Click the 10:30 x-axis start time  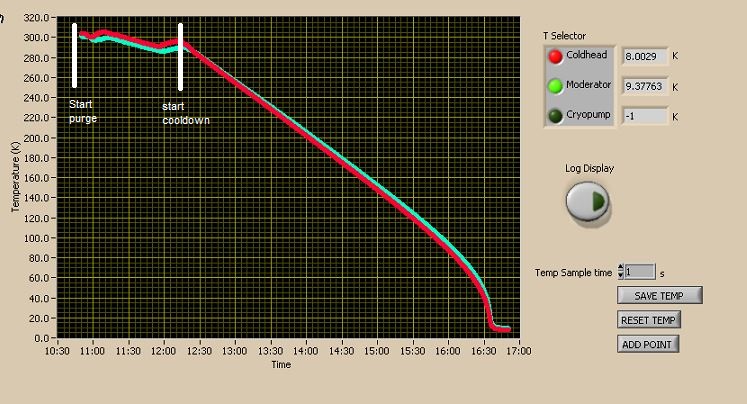tap(57, 351)
